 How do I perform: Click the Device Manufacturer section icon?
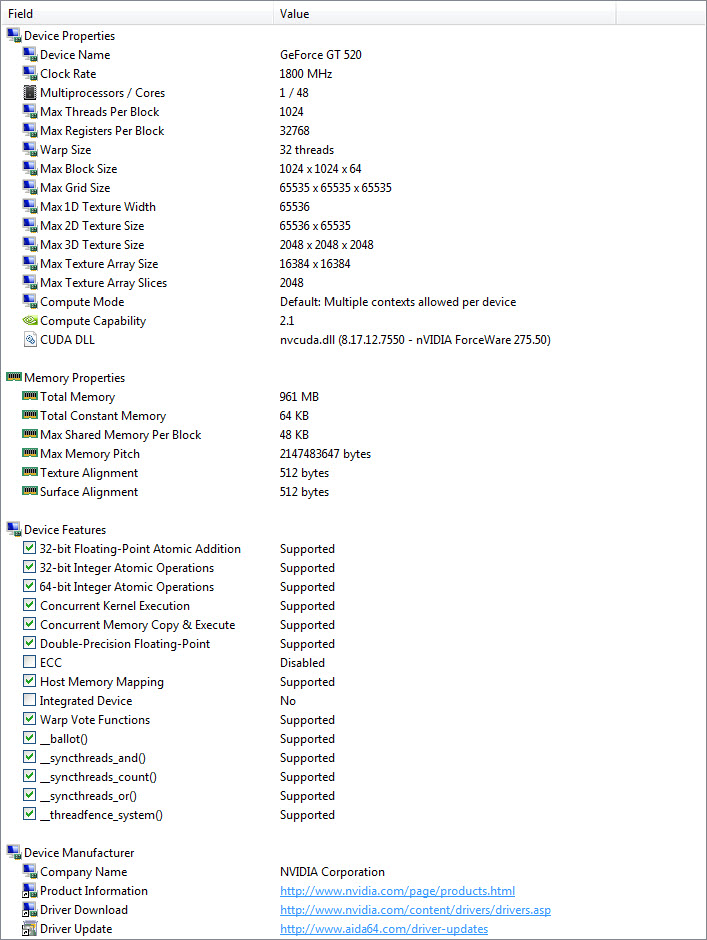tap(14, 852)
